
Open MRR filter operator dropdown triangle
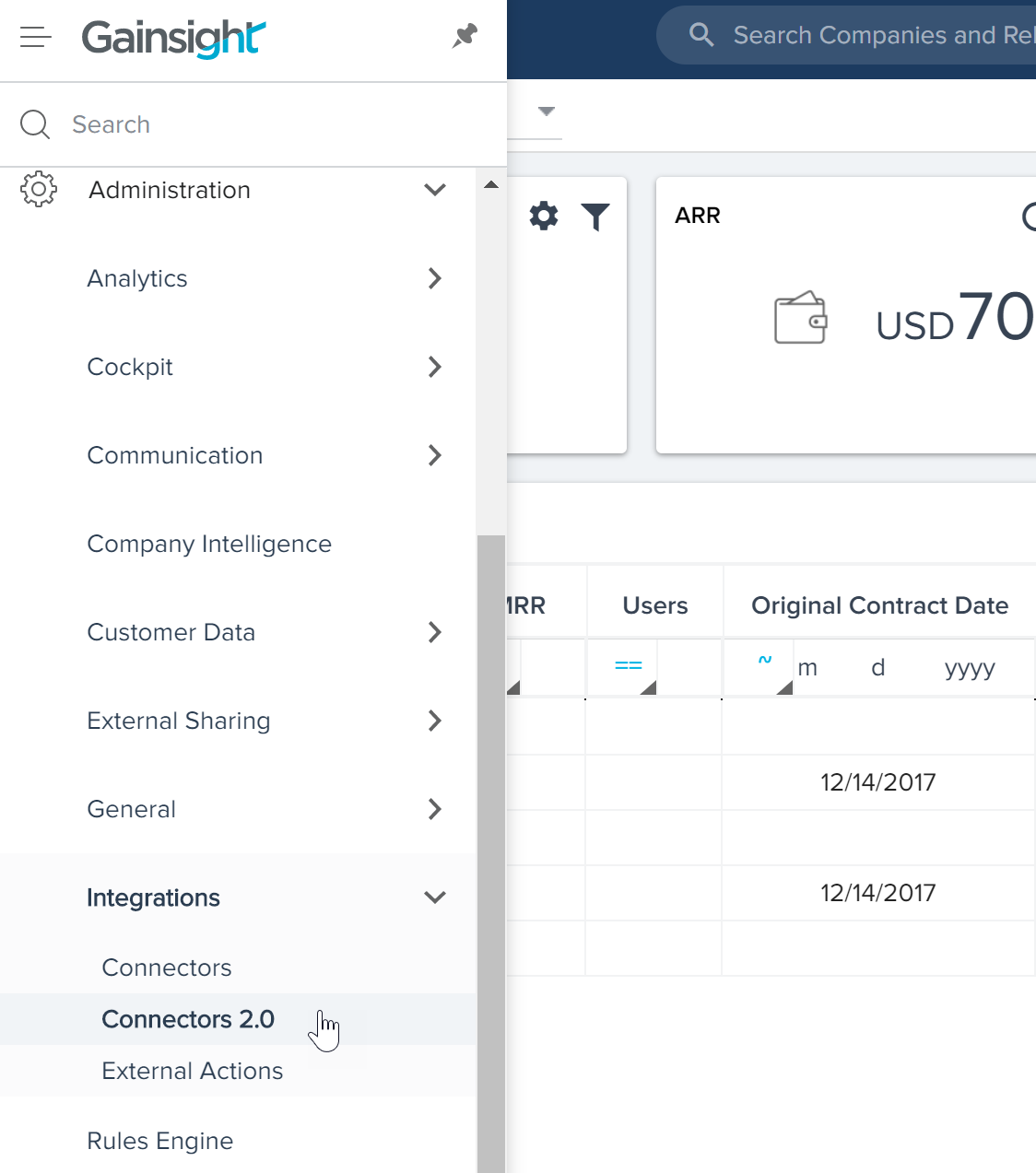tap(513, 687)
